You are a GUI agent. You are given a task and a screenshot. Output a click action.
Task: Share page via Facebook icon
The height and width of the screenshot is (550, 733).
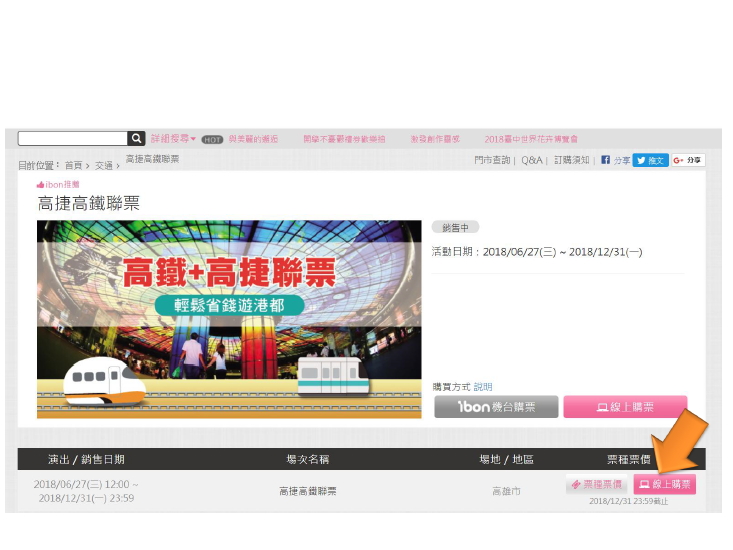click(606, 160)
